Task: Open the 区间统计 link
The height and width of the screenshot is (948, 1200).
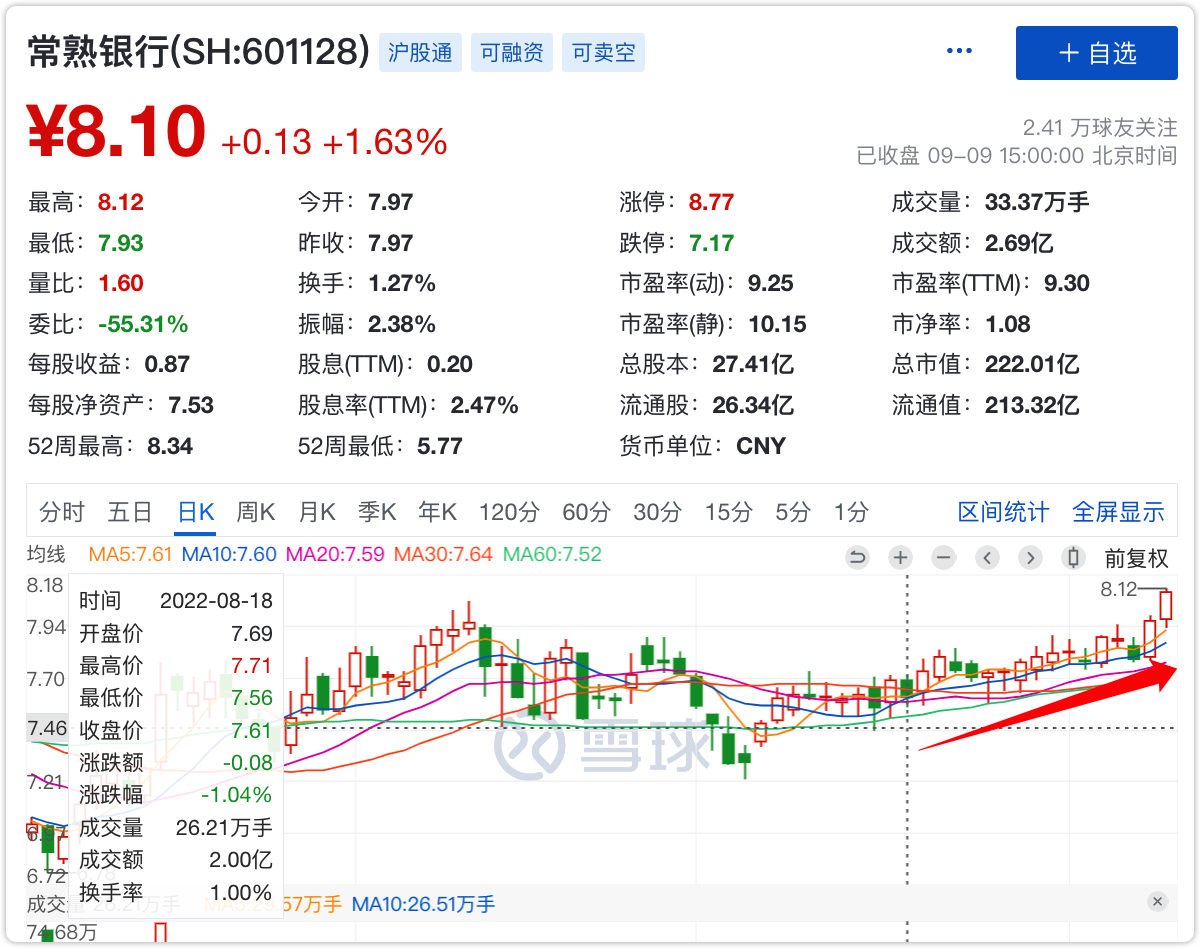Action: click(x=1003, y=513)
